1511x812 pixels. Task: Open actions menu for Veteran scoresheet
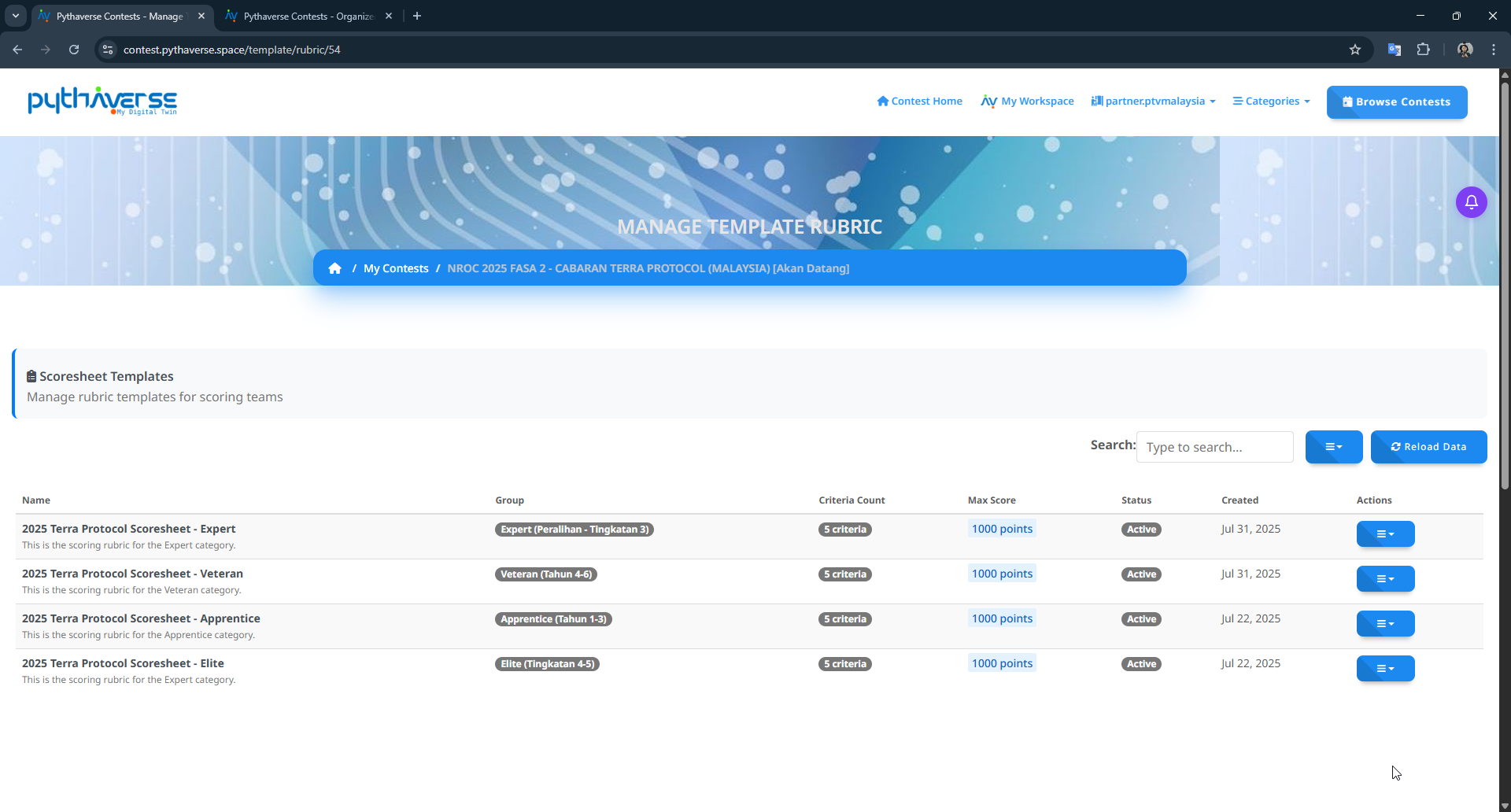click(x=1385, y=578)
